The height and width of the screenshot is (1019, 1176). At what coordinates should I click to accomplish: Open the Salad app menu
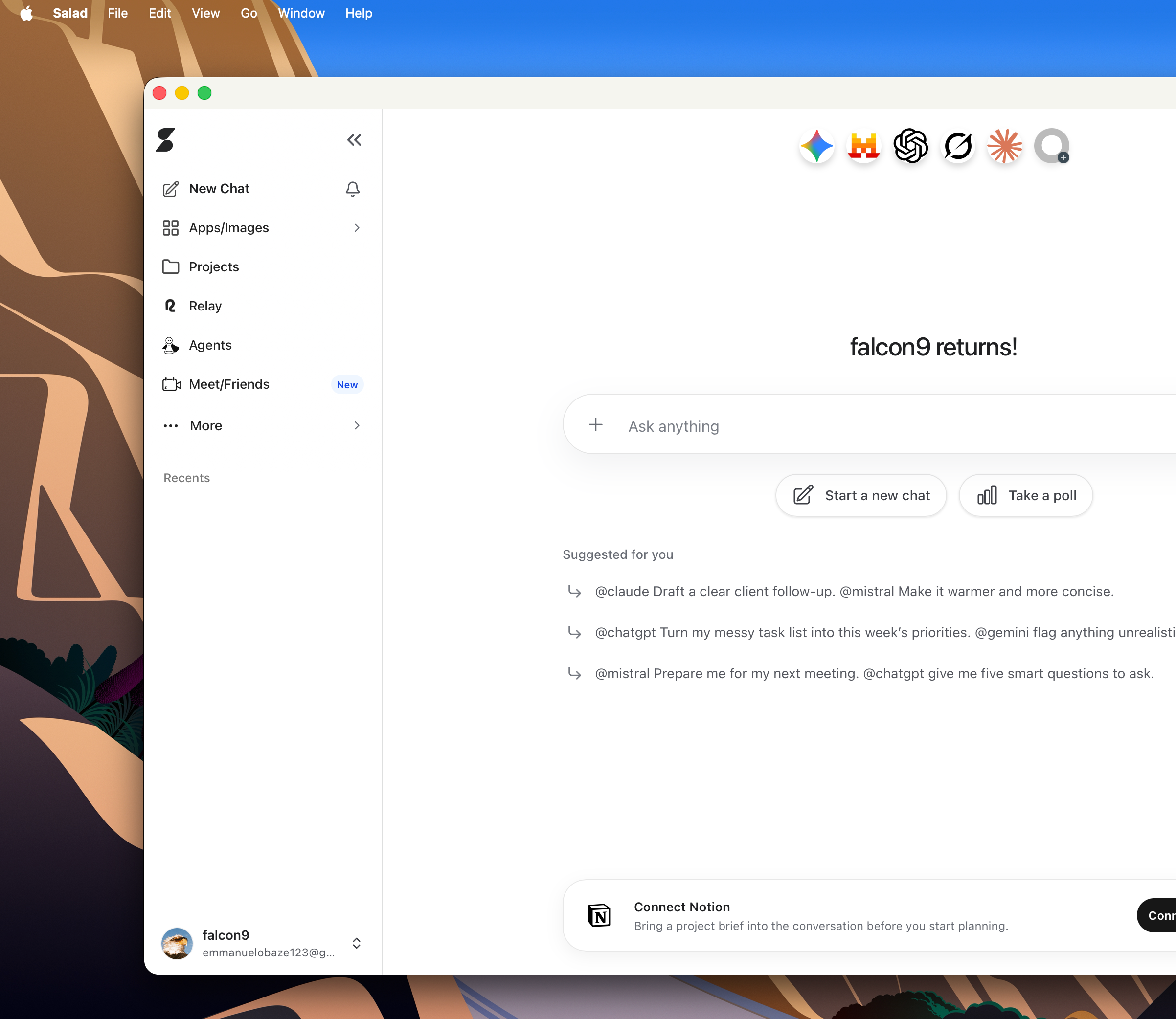click(70, 13)
